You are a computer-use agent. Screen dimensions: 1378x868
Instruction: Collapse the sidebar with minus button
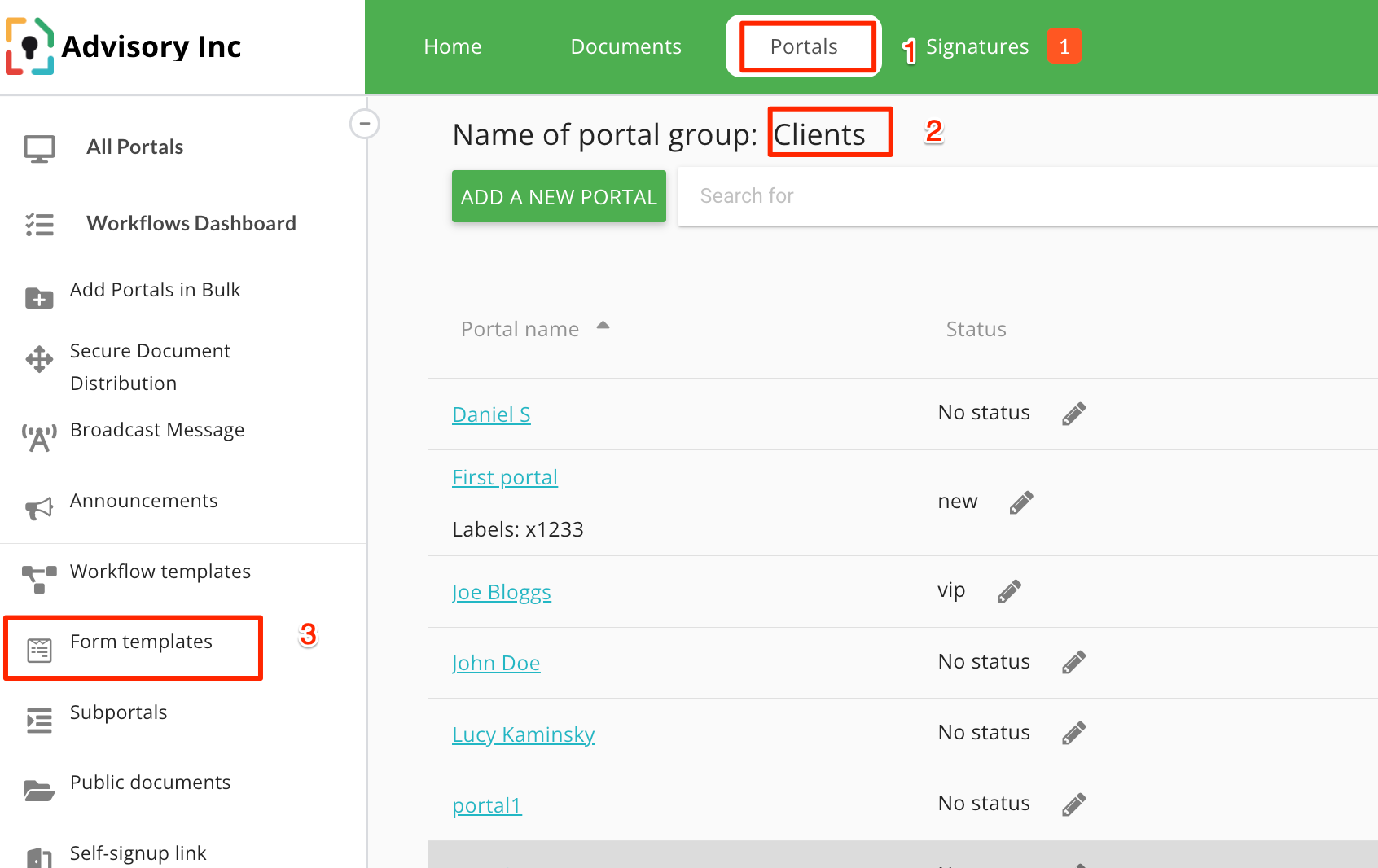click(364, 124)
